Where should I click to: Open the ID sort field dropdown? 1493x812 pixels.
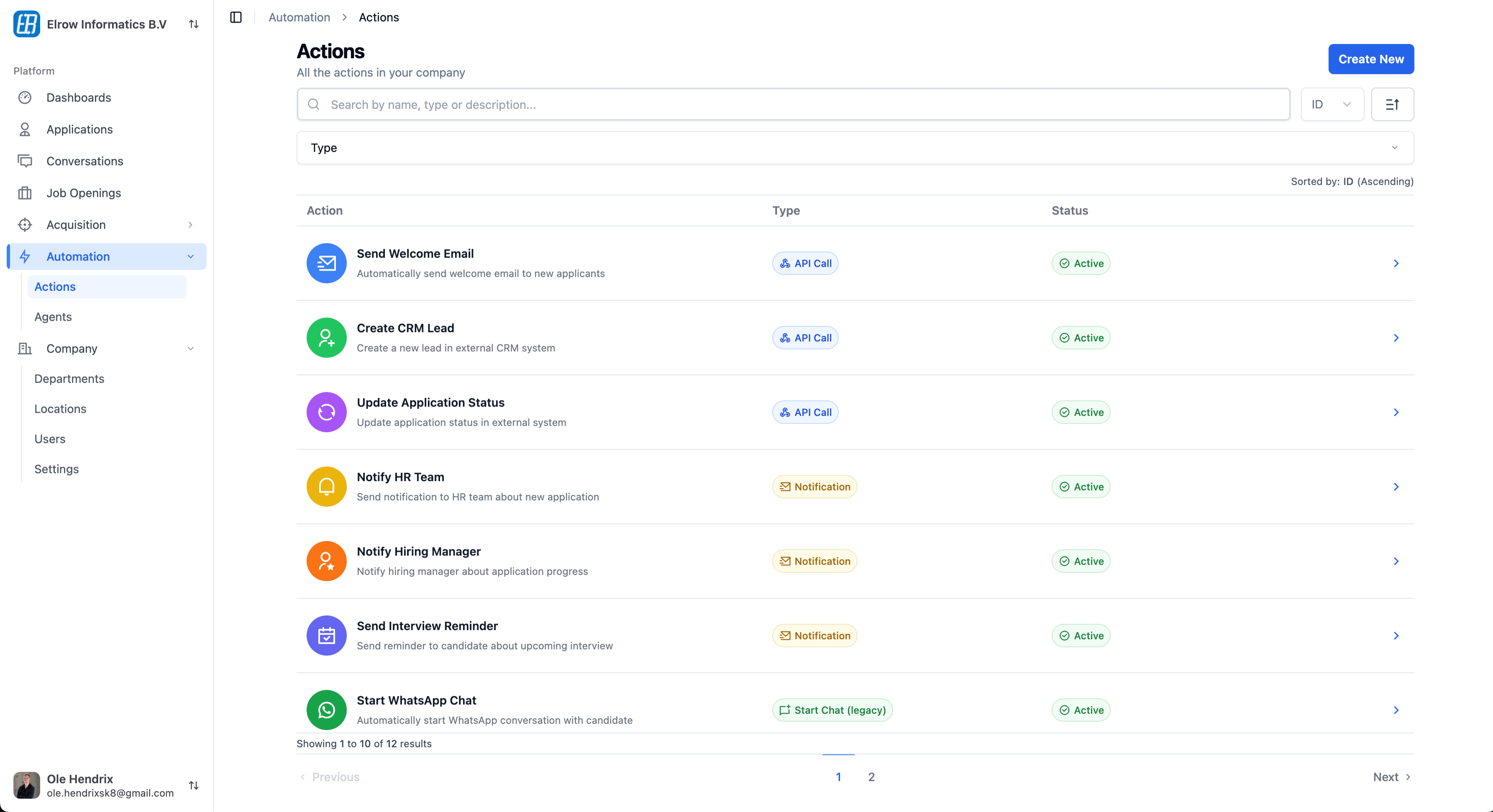pyautogui.click(x=1332, y=104)
